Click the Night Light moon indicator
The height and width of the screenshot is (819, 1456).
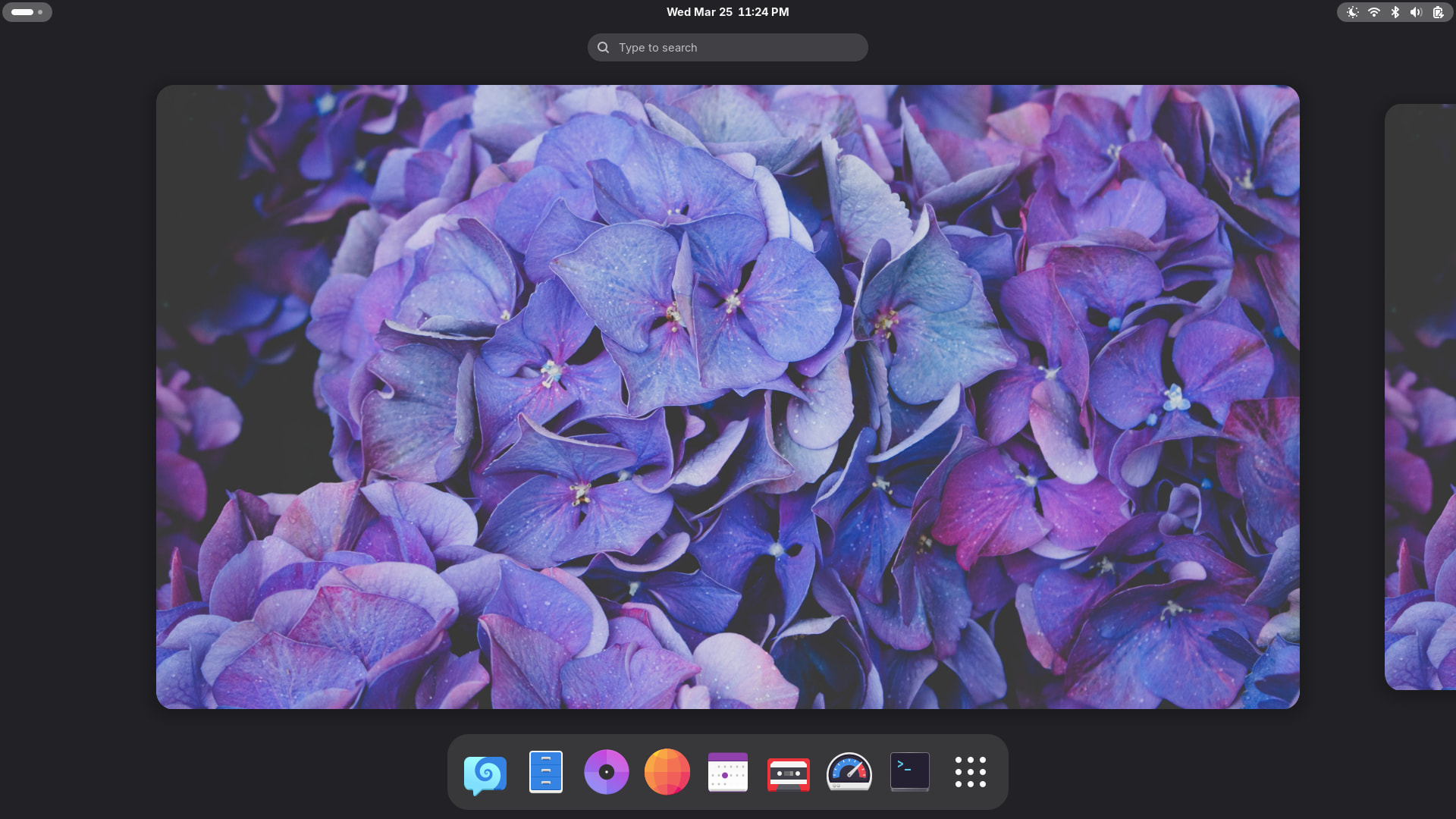[1352, 12]
